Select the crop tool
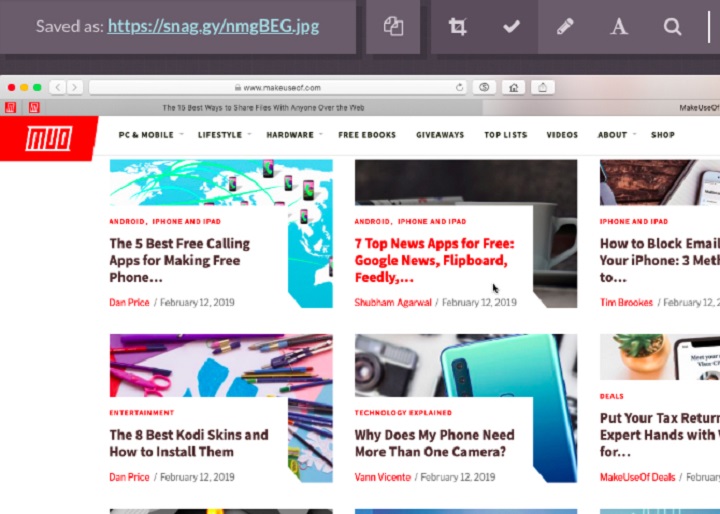This screenshot has height=514, width=720. (x=458, y=27)
